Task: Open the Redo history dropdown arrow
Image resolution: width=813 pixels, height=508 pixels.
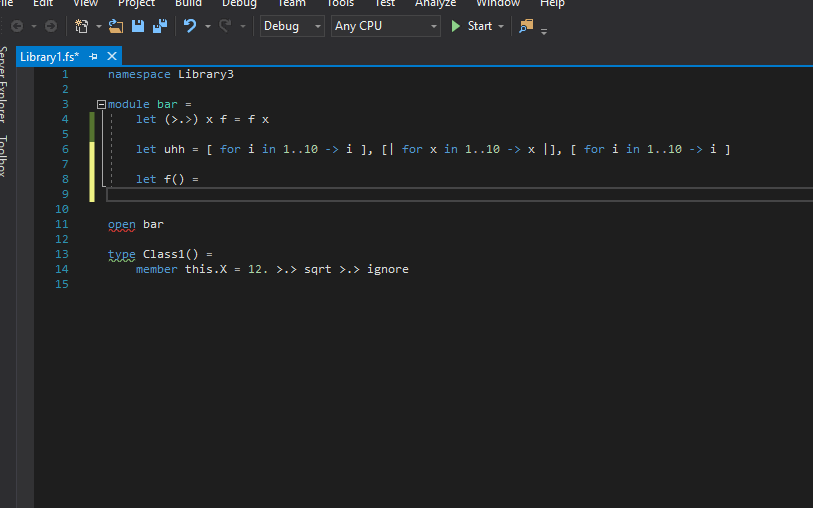Action: (x=242, y=26)
